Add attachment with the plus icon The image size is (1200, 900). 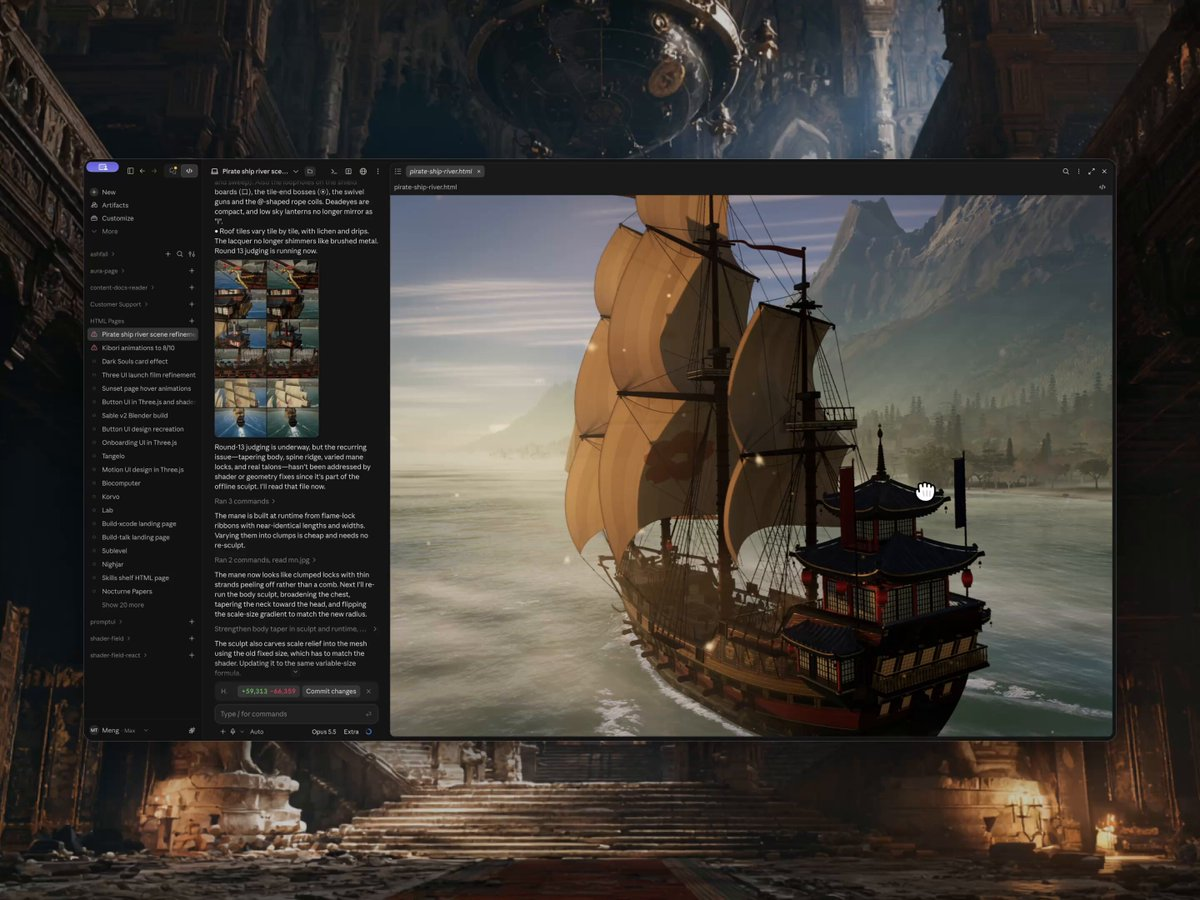(x=223, y=732)
